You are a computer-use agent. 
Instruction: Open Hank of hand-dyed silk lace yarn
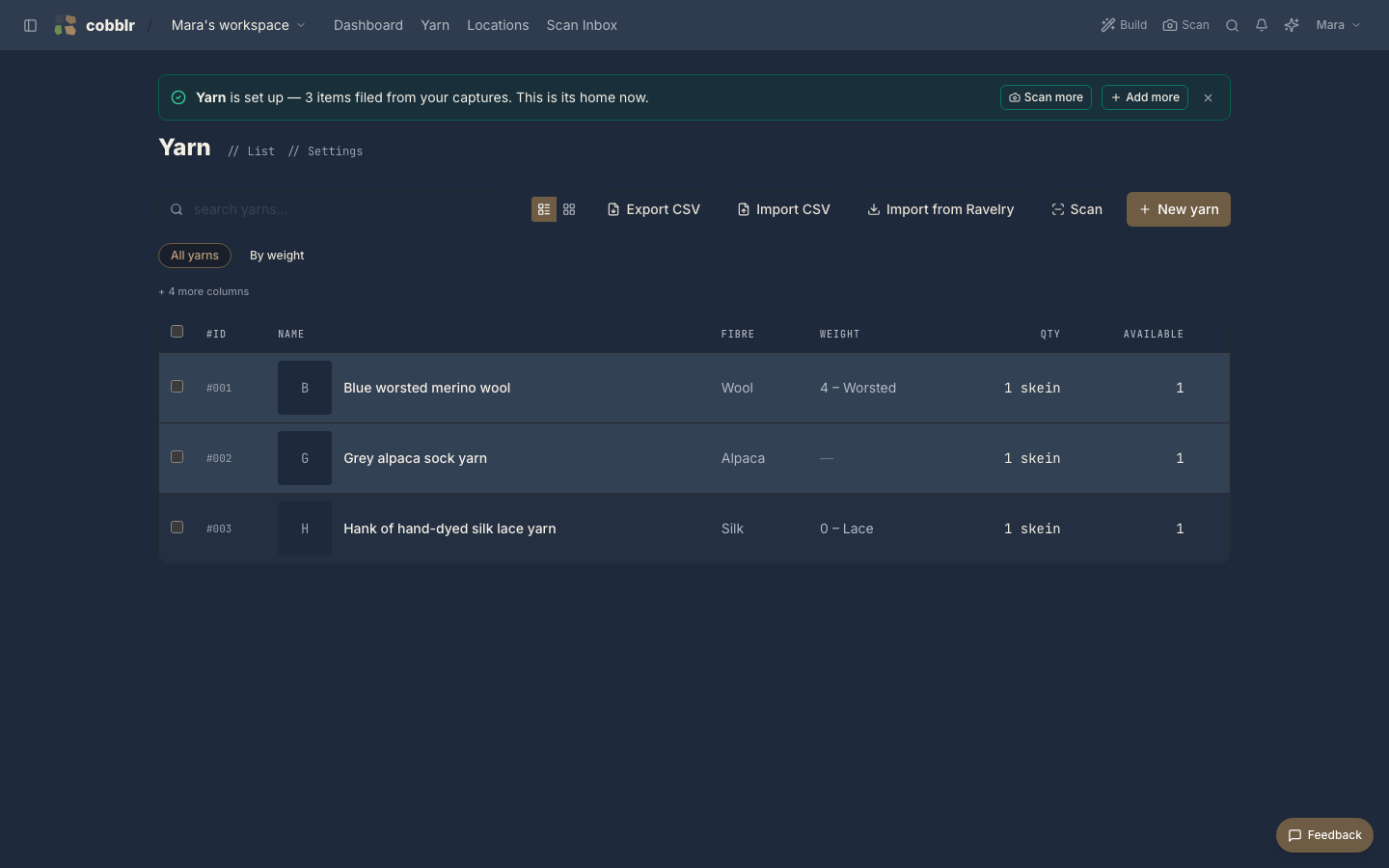pos(449,529)
